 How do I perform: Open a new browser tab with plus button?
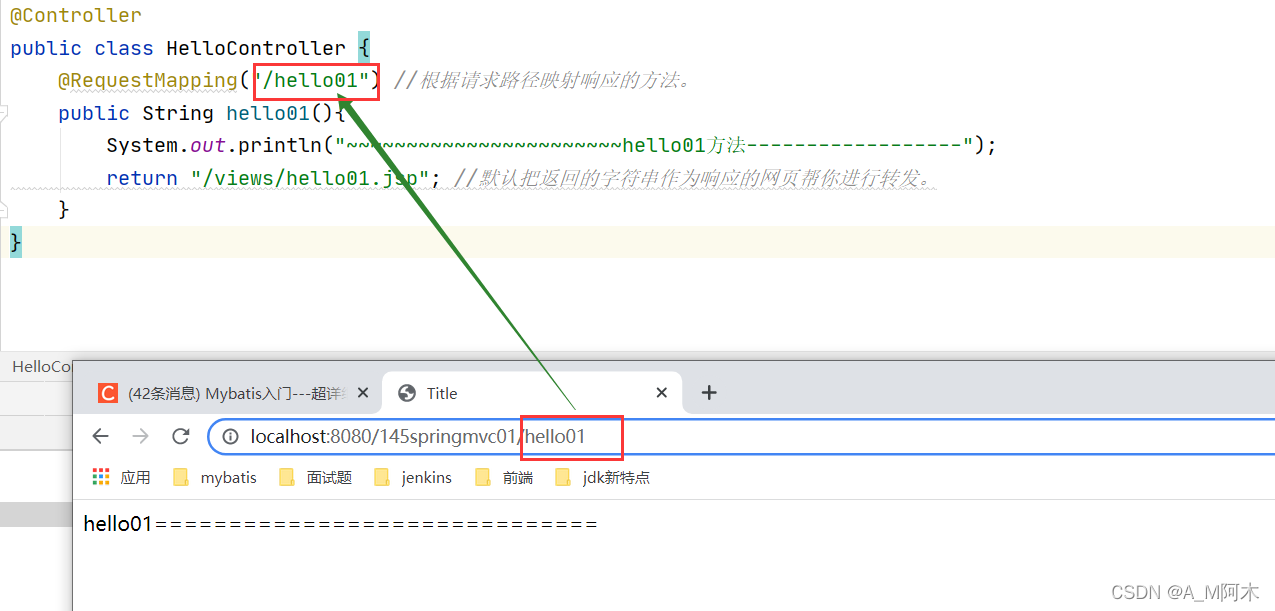[x=709, y=393]
